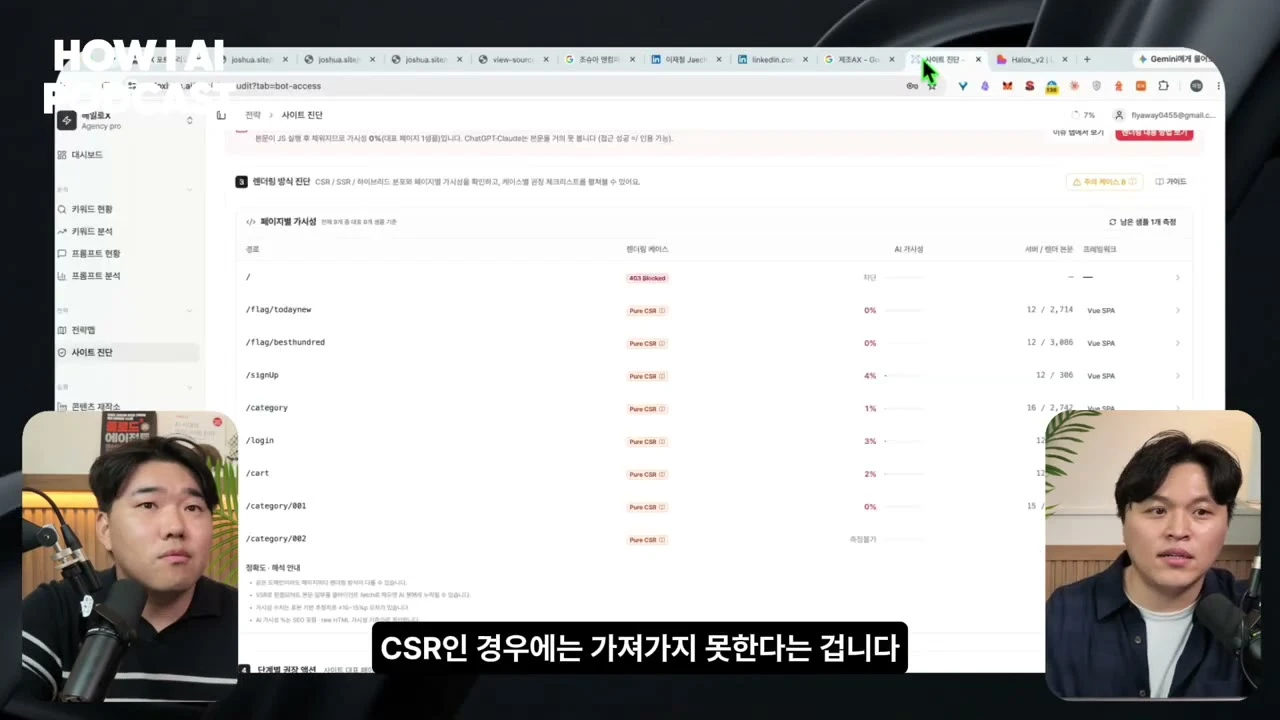Click Pure CSR badge in the /category row
This screenshot has width=1280, height=720.
pyautogui.click(x=647, y=409)
